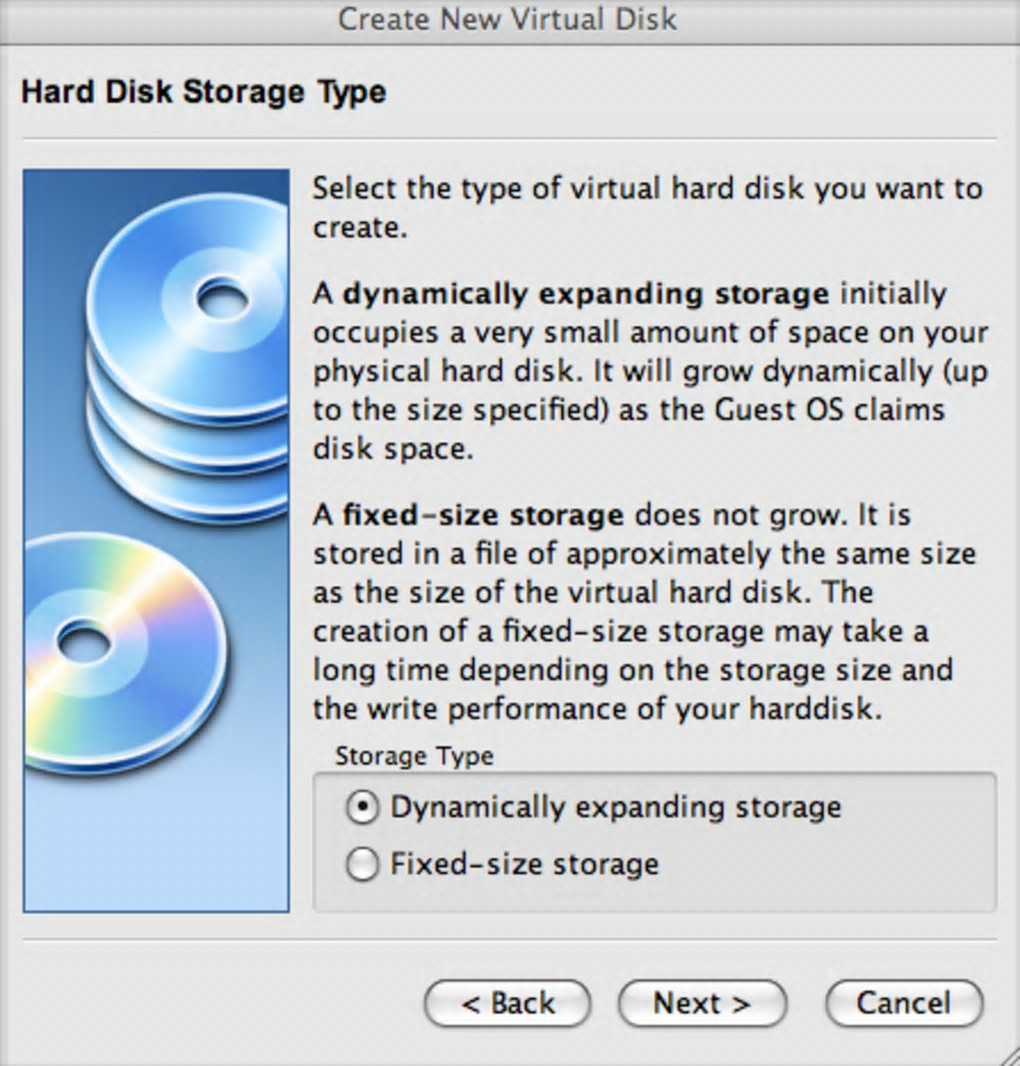Go back with the < Back button

point(508,1003)
